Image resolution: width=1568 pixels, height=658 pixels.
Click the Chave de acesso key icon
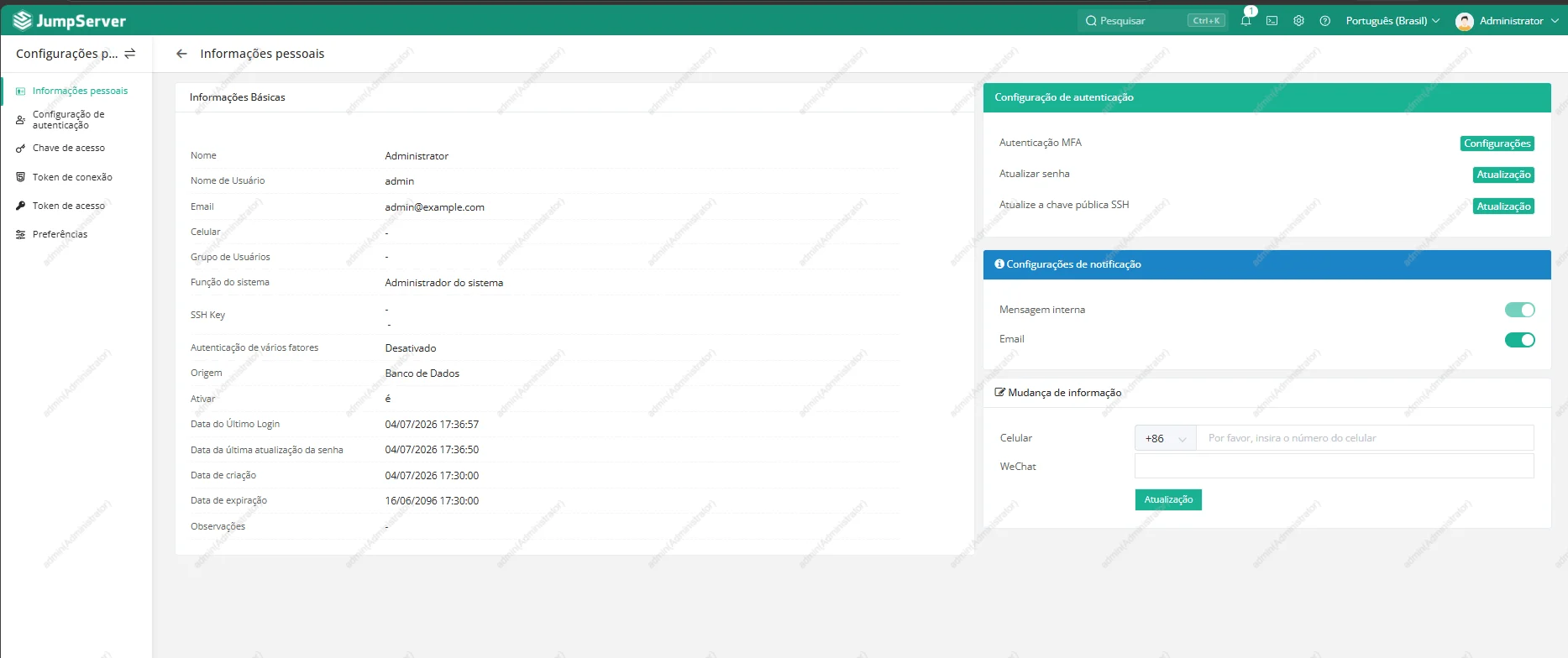pos(20,149)
